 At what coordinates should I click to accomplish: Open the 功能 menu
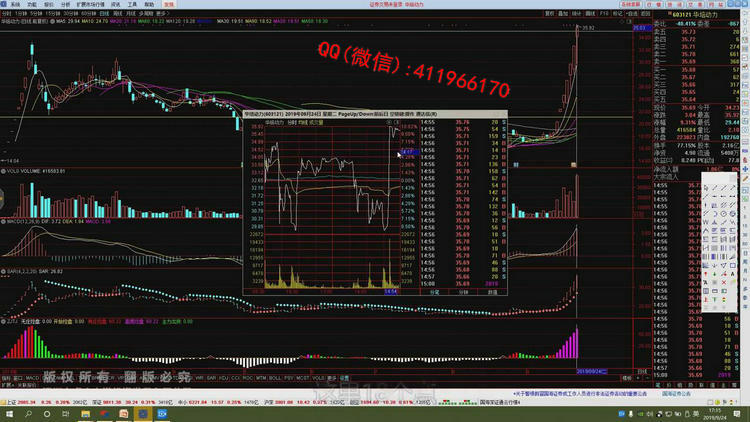coord(32,4)
